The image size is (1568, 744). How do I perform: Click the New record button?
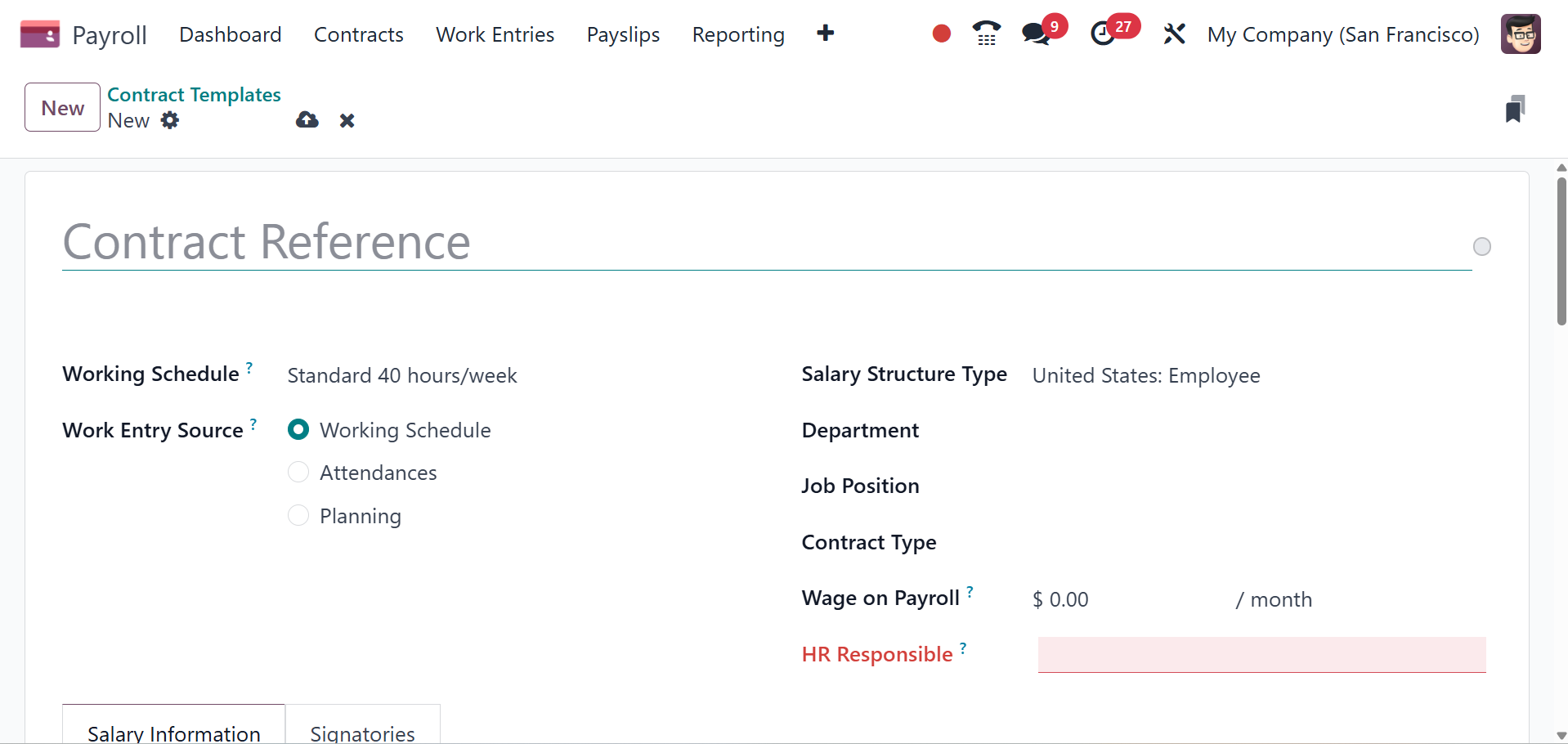click(62, 107)
